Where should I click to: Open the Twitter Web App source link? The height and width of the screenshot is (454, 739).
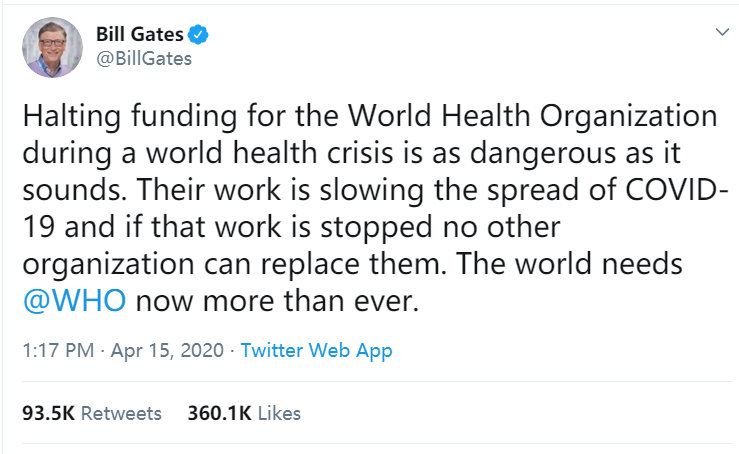click(316, 351)
